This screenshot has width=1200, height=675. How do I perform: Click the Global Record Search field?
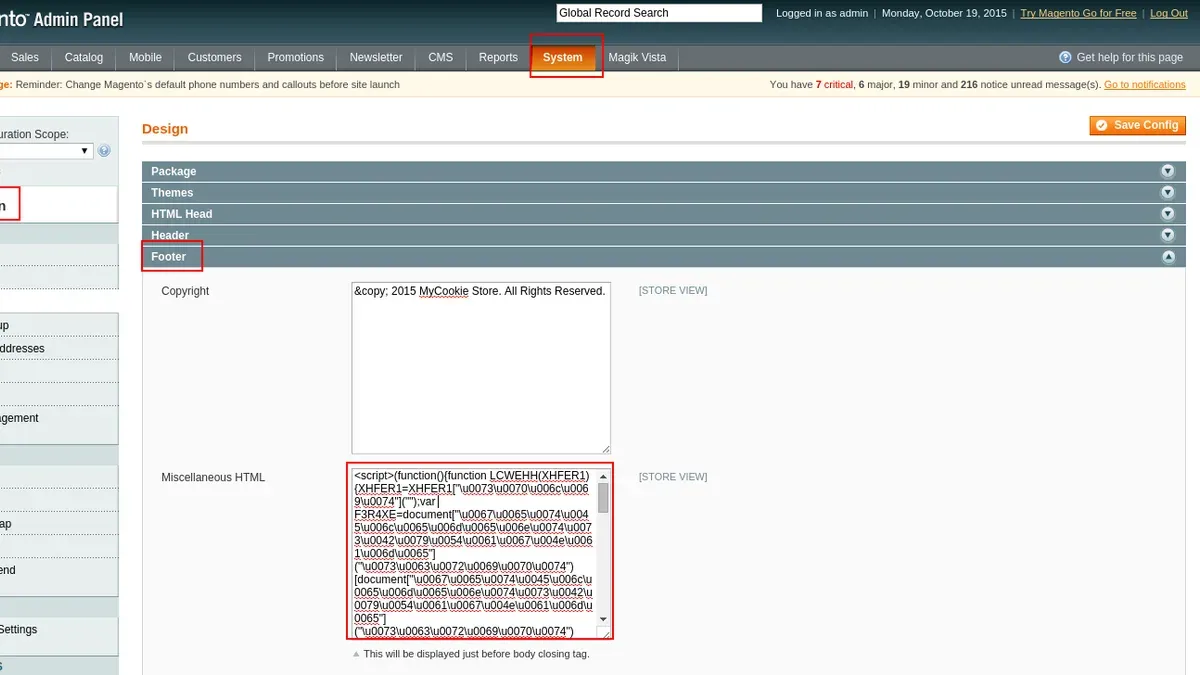pyautogui.click(x=659, y=13)
